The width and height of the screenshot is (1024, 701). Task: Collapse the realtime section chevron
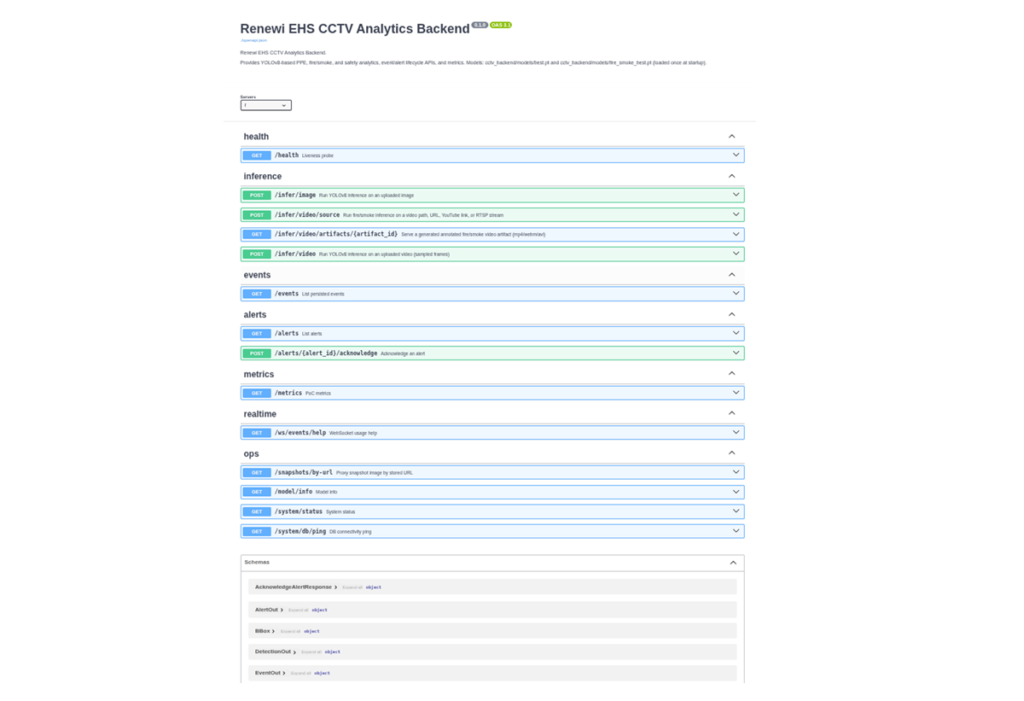click(x=731, y=414)
